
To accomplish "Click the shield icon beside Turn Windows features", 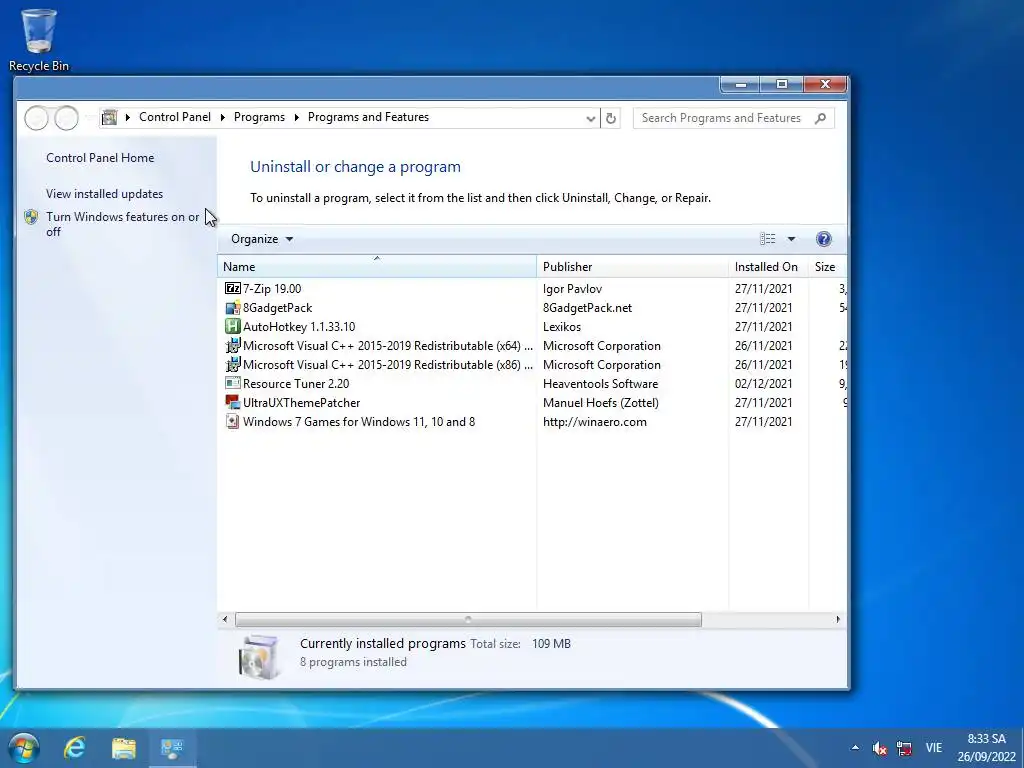I will (x=31, y=217).
